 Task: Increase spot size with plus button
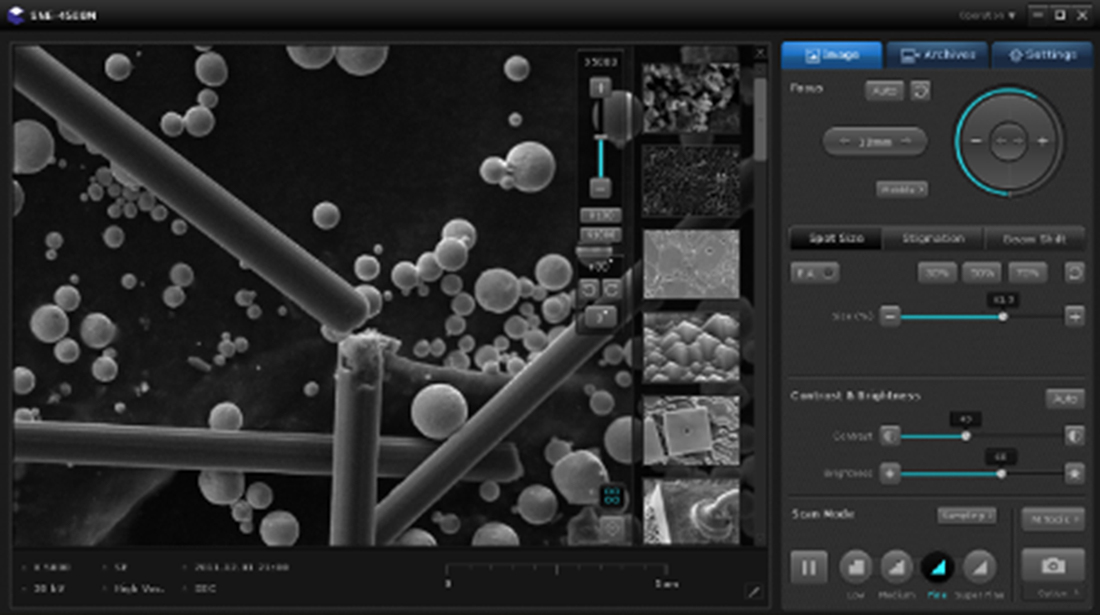(1074, 316)
